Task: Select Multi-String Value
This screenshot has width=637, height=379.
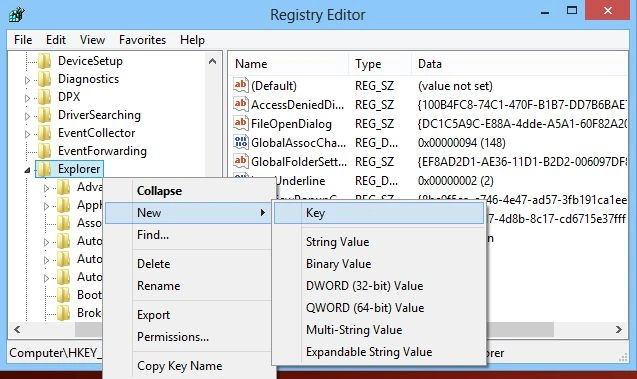Action: (379, 330)
